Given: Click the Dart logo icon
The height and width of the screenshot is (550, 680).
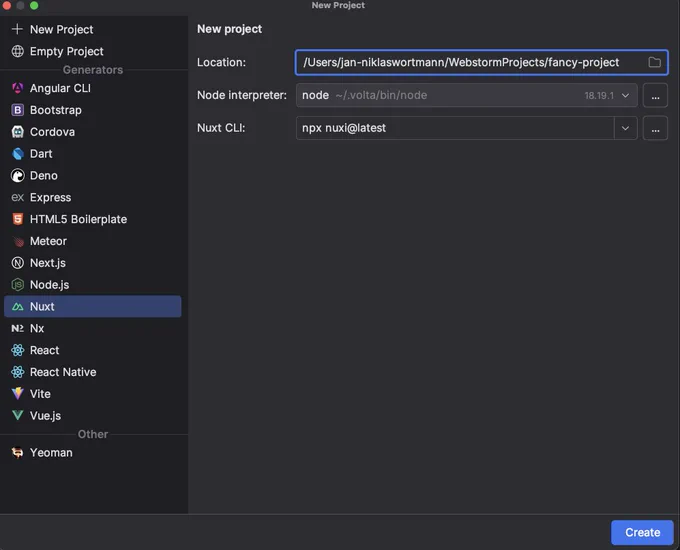Looking at the screenshot, I should pyautogui.click(x=17, y=154).
